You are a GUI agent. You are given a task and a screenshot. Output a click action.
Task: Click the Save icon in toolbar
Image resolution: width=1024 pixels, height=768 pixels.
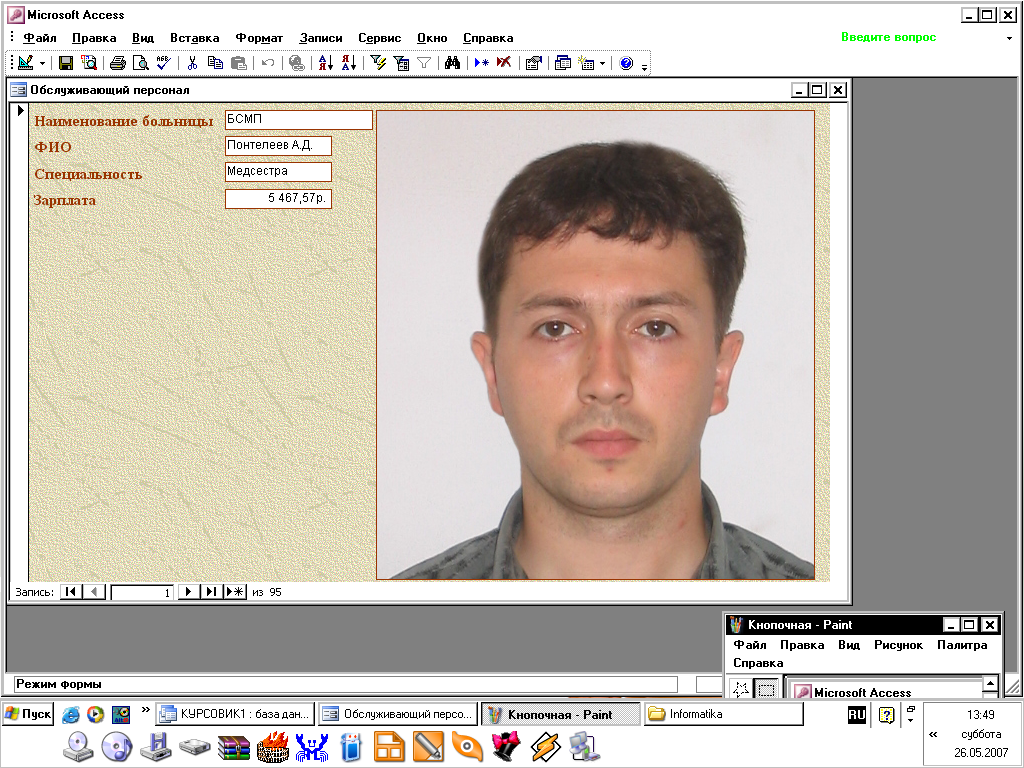pos(66,63)
